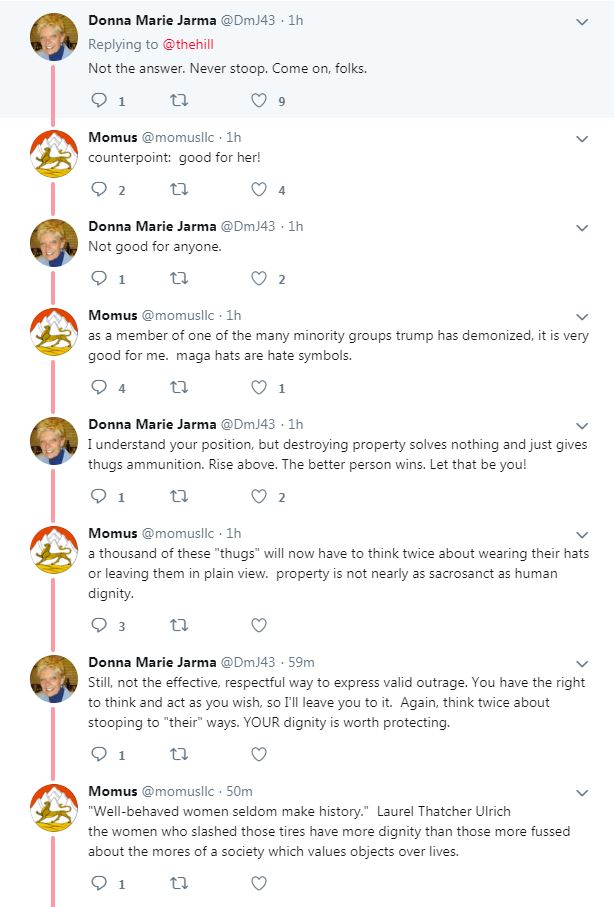
Task: Retweet Donna's 'Rise above' tweet
Action: 179,496
